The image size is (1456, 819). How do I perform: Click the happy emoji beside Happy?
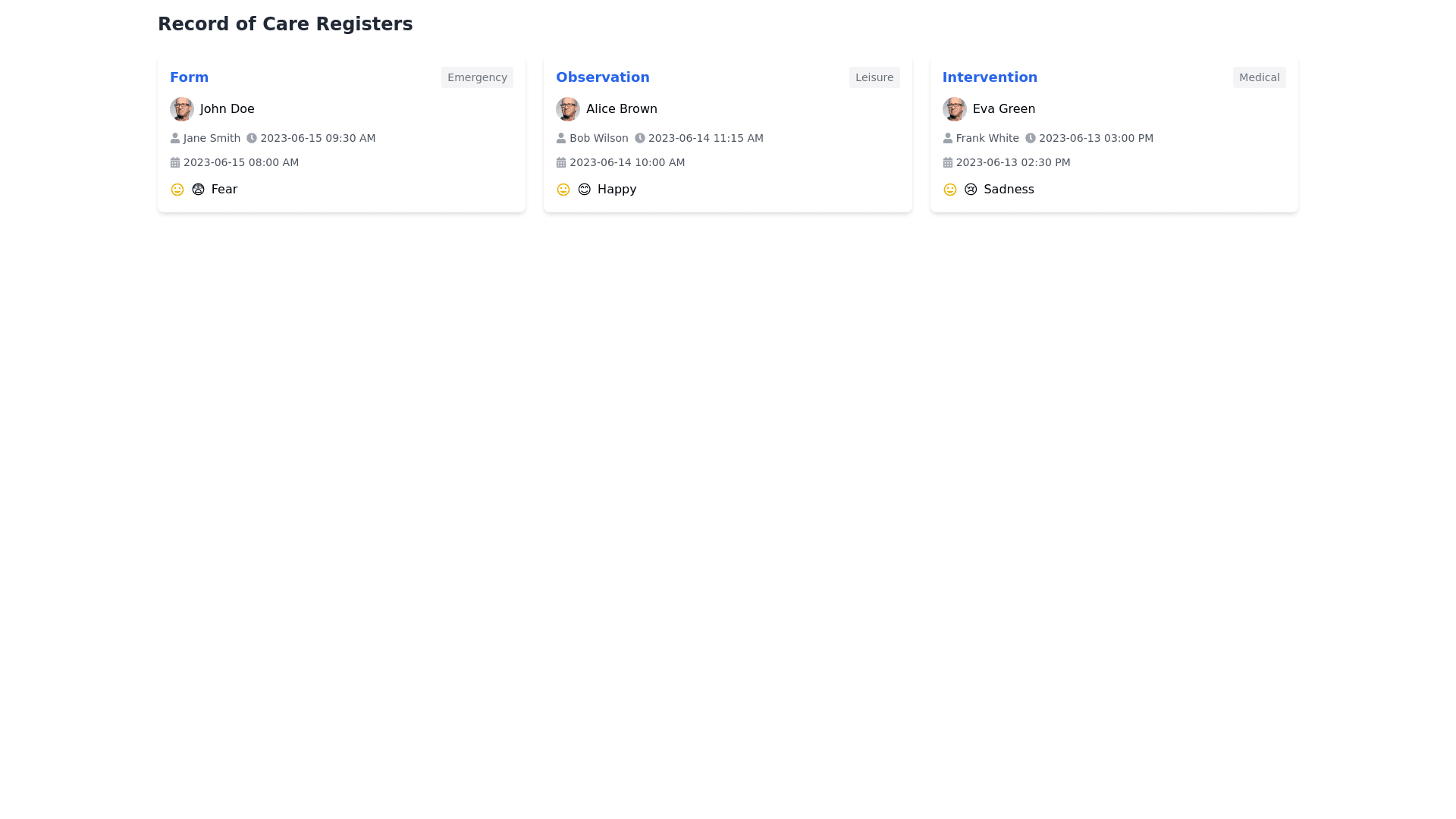coord(584,190)
